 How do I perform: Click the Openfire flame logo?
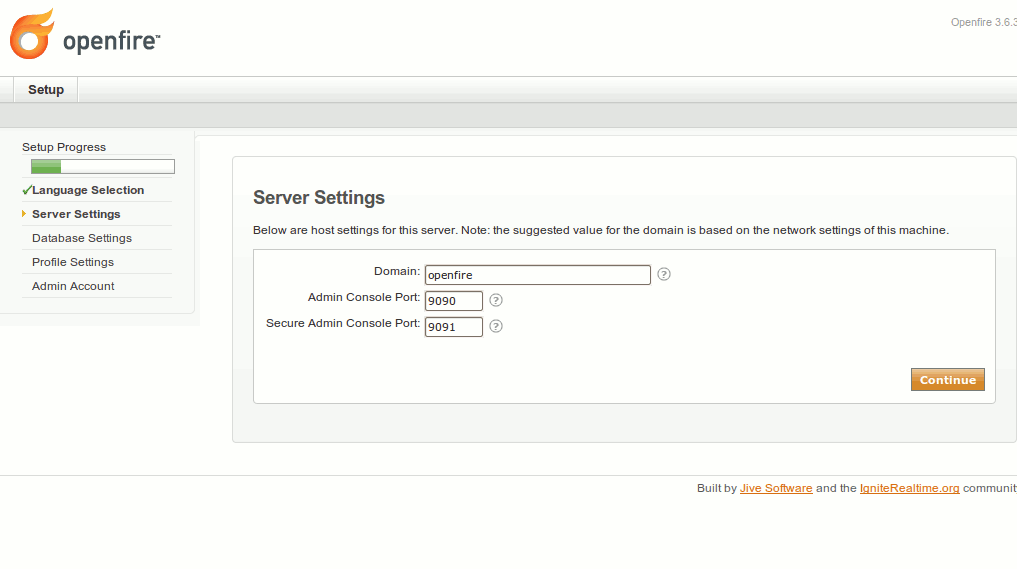tap(30, 34)
